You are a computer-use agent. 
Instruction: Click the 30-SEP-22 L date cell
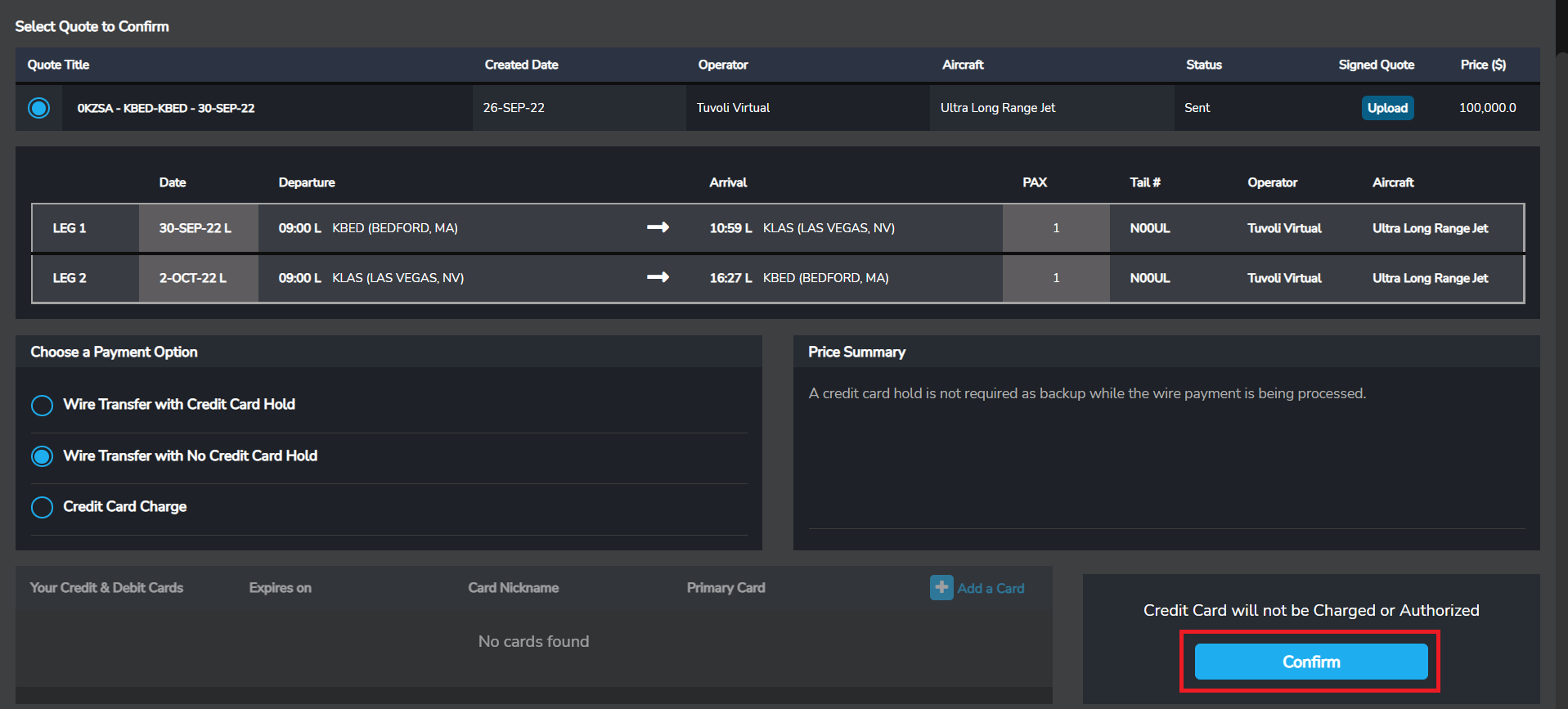[195, 228]
